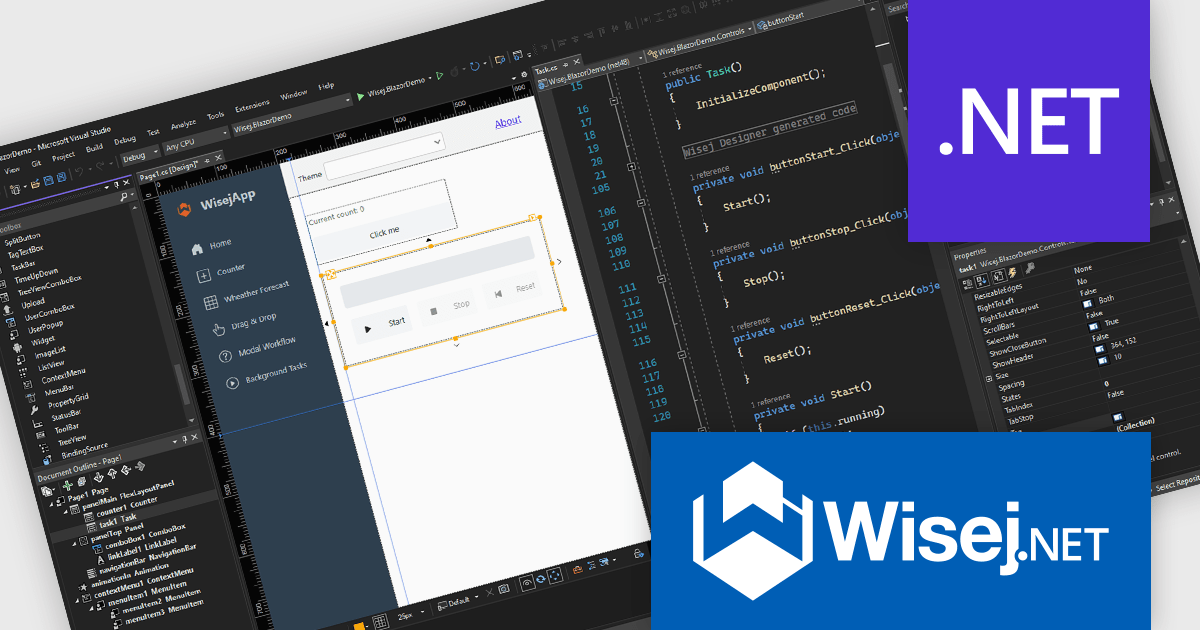This screenshot has width=1200, height=630.
Task: Expand the Size property group
Action: pyautogui.click(x=989, y=375)
